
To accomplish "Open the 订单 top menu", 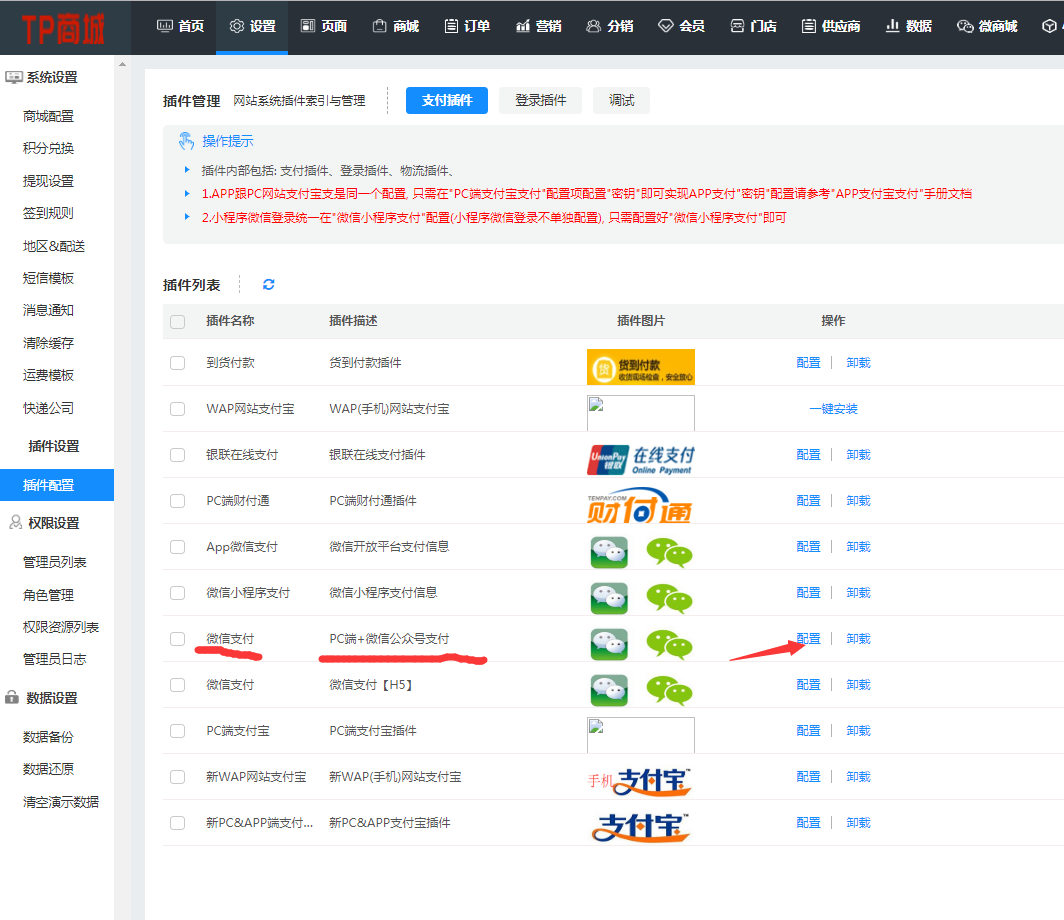I will coord(466,27).
